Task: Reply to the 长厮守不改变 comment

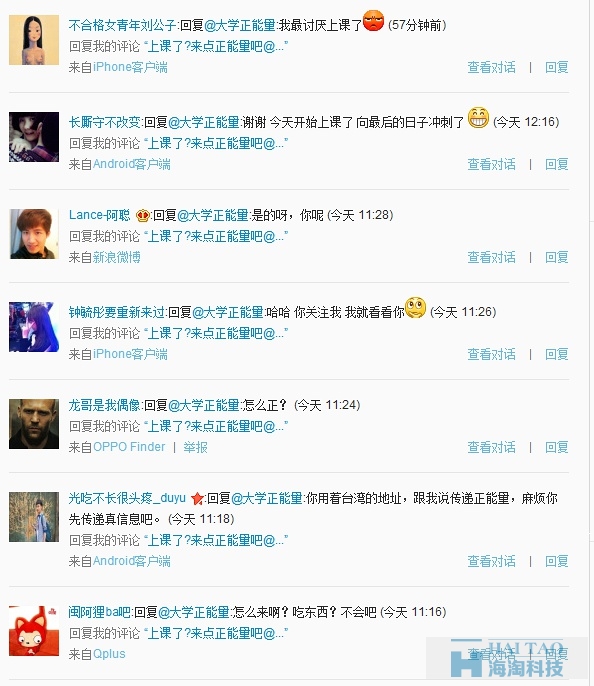Action: coord(556,164)
